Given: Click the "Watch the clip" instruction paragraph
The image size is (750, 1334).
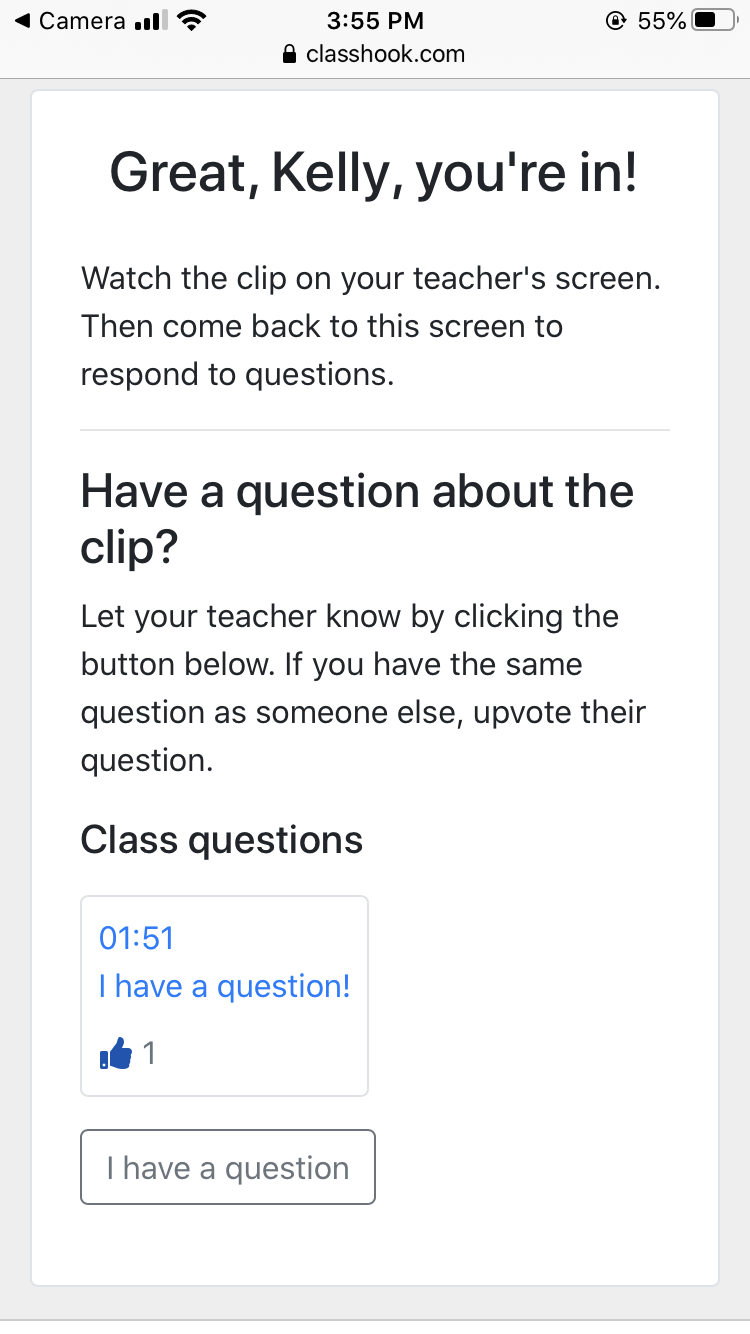Looking at the screenshot, I should point(370,326).
